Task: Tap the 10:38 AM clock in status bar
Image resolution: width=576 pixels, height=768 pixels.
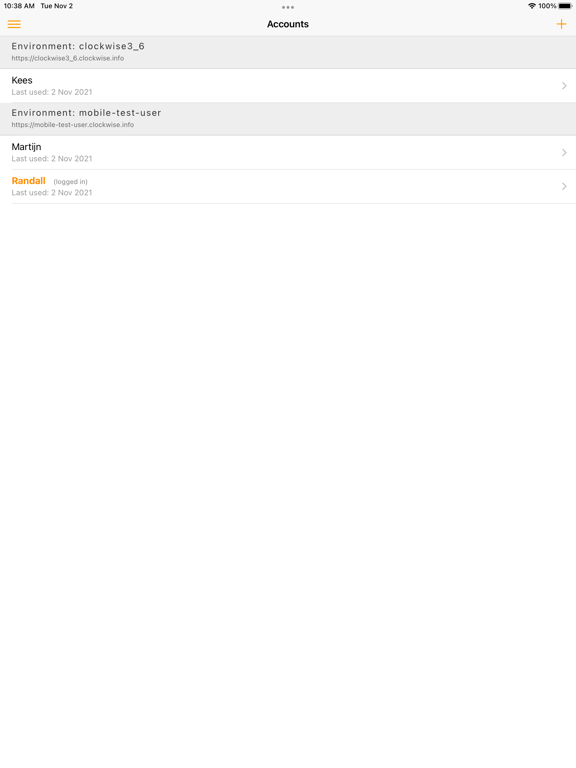Action: pos(19,6)
